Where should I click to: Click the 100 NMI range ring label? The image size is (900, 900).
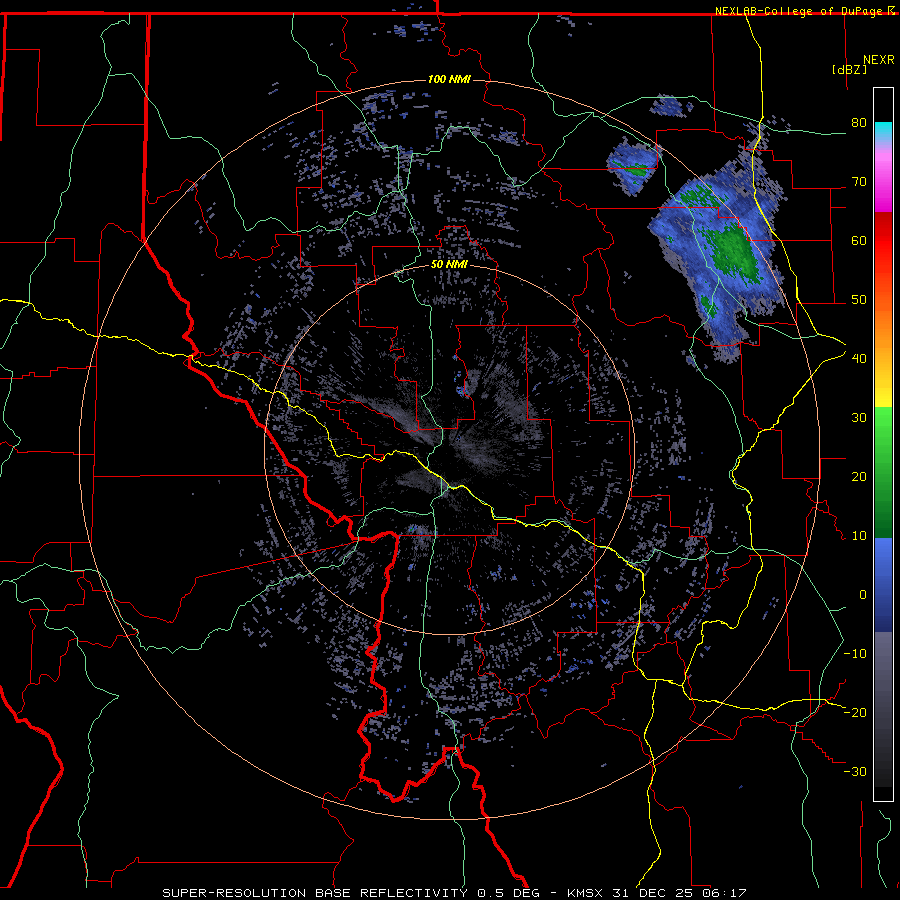coord(449,79)
